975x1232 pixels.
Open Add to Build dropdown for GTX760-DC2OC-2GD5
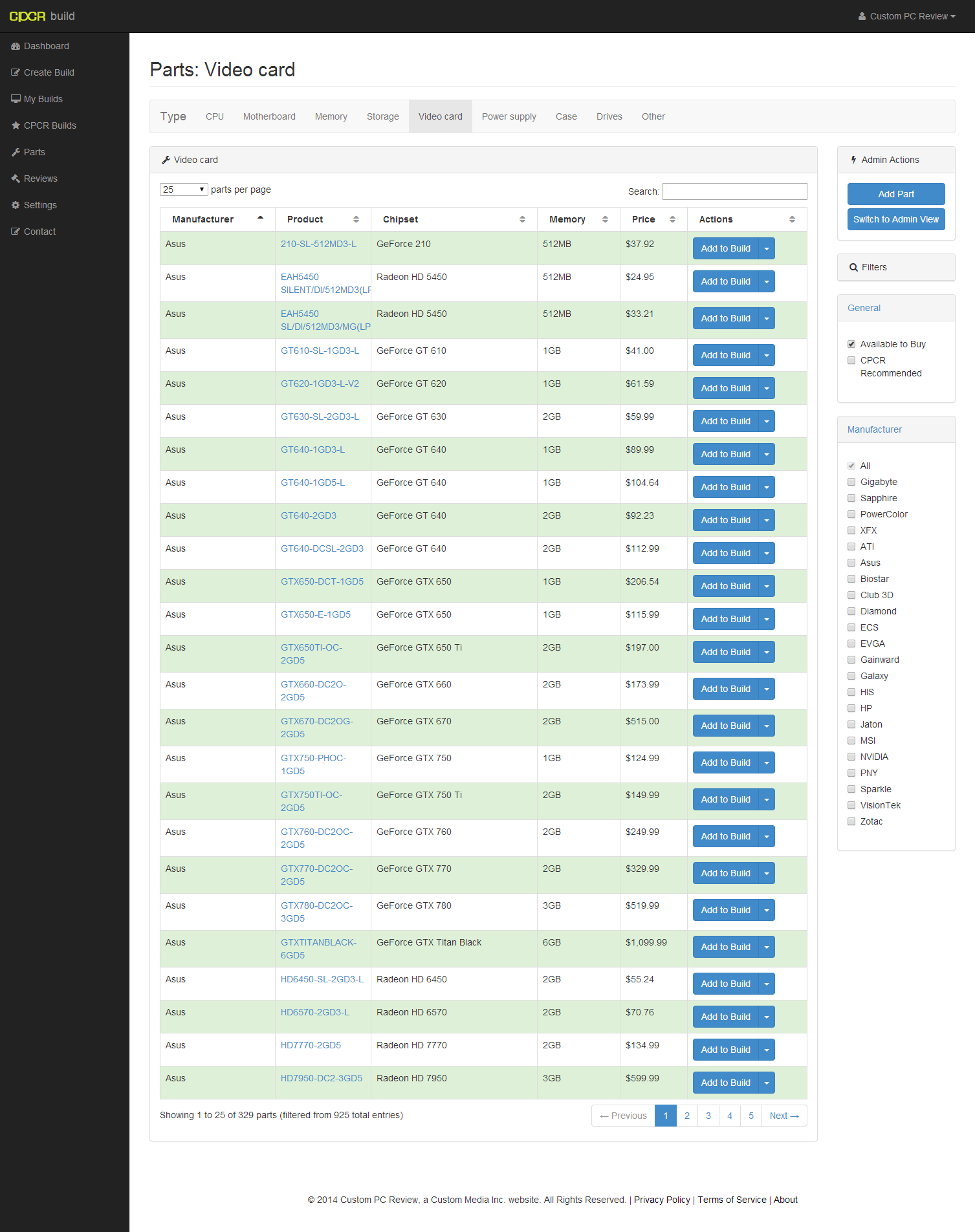767,836
